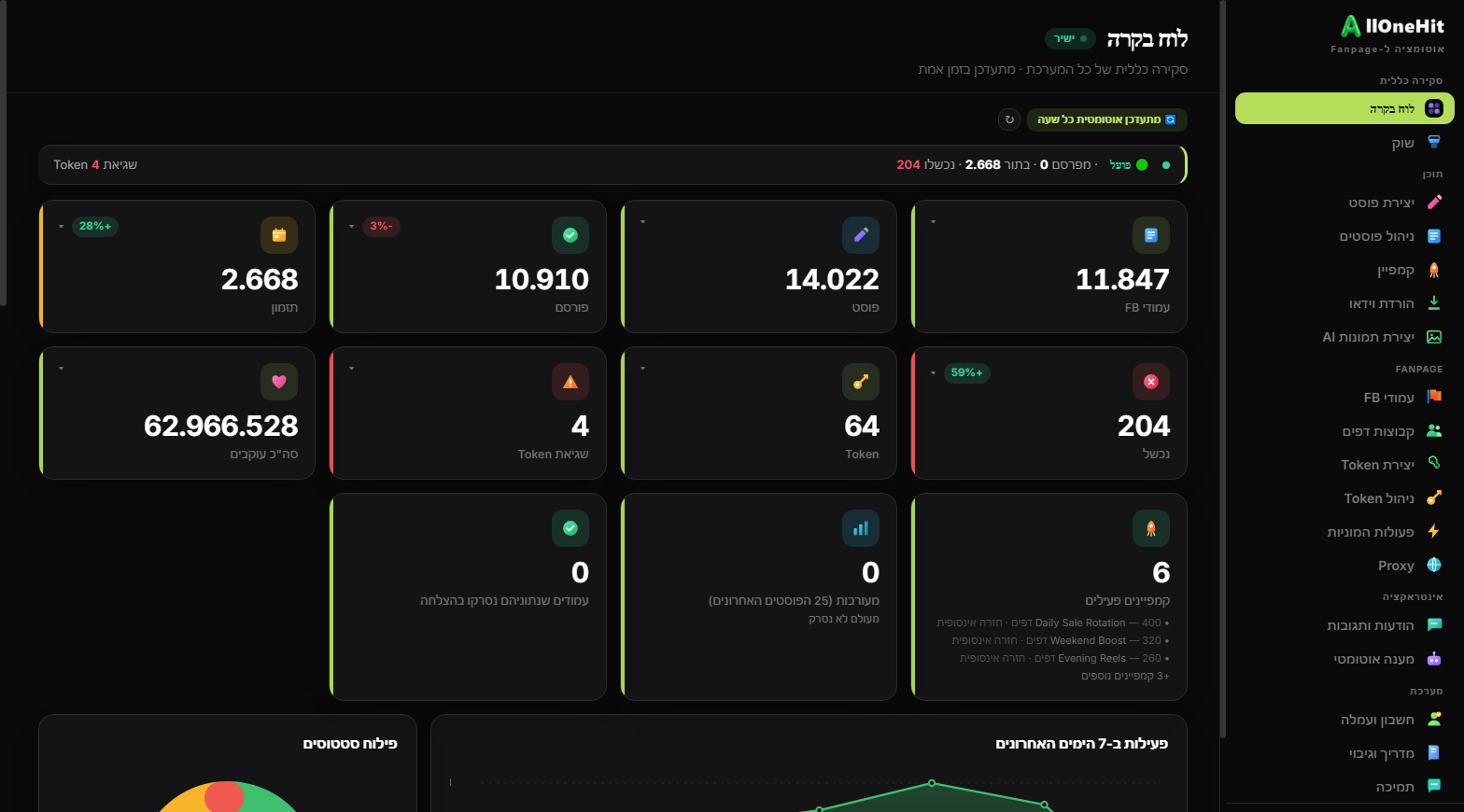The height and width of the screenshot is (812, 1464).
Task: Open ניהול פוסטים in the sidebar
Action: [1344, 236]
